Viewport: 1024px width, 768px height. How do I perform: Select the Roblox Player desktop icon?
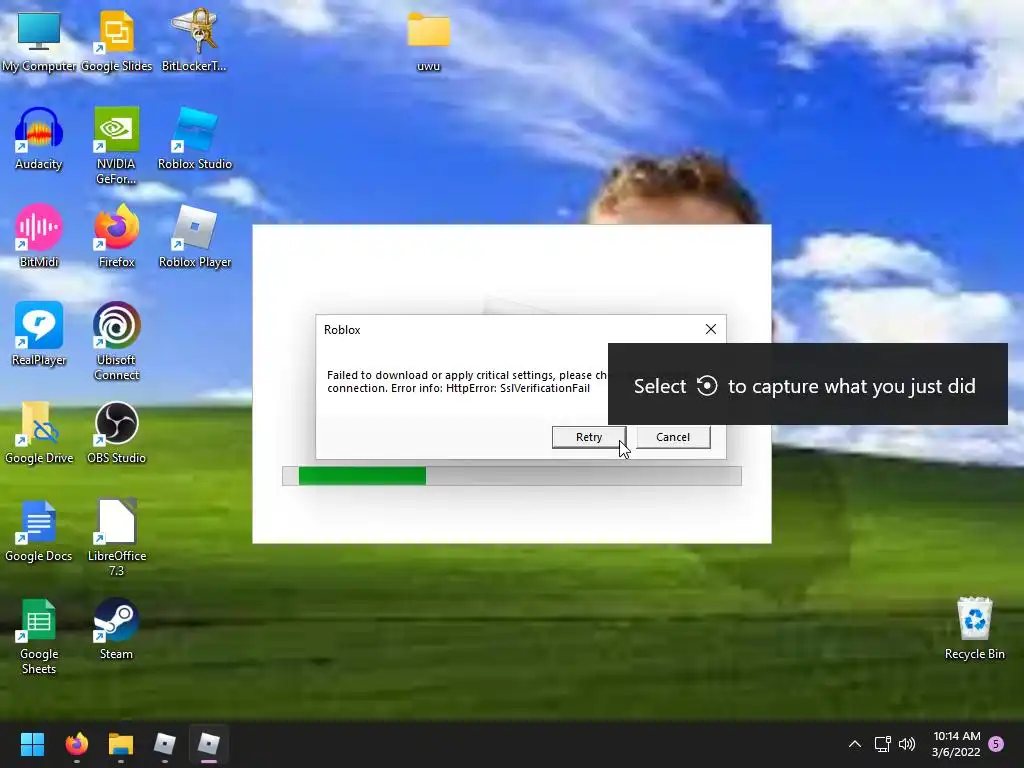[x=195, y=236]
